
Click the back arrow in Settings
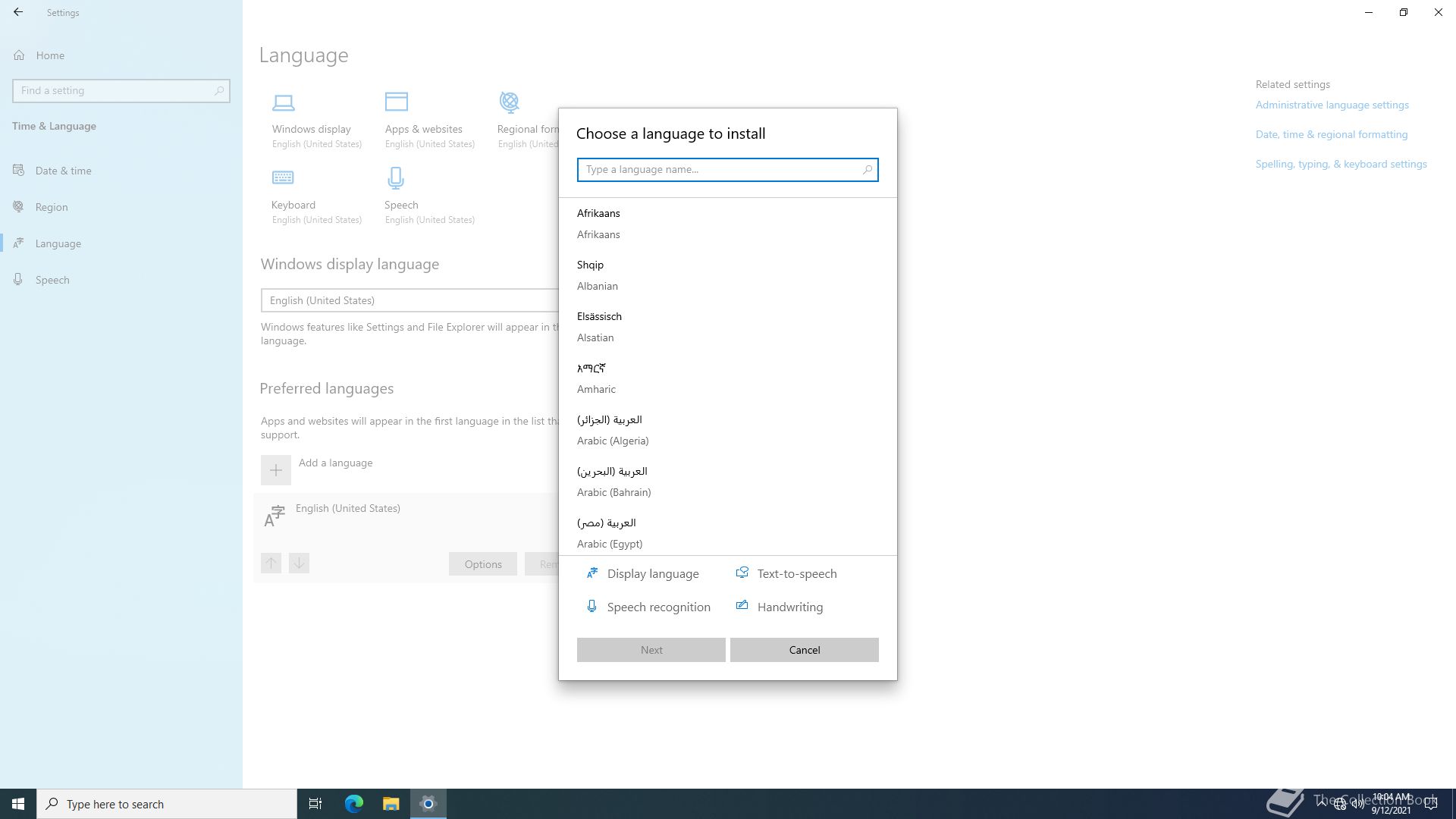[18, 12]
